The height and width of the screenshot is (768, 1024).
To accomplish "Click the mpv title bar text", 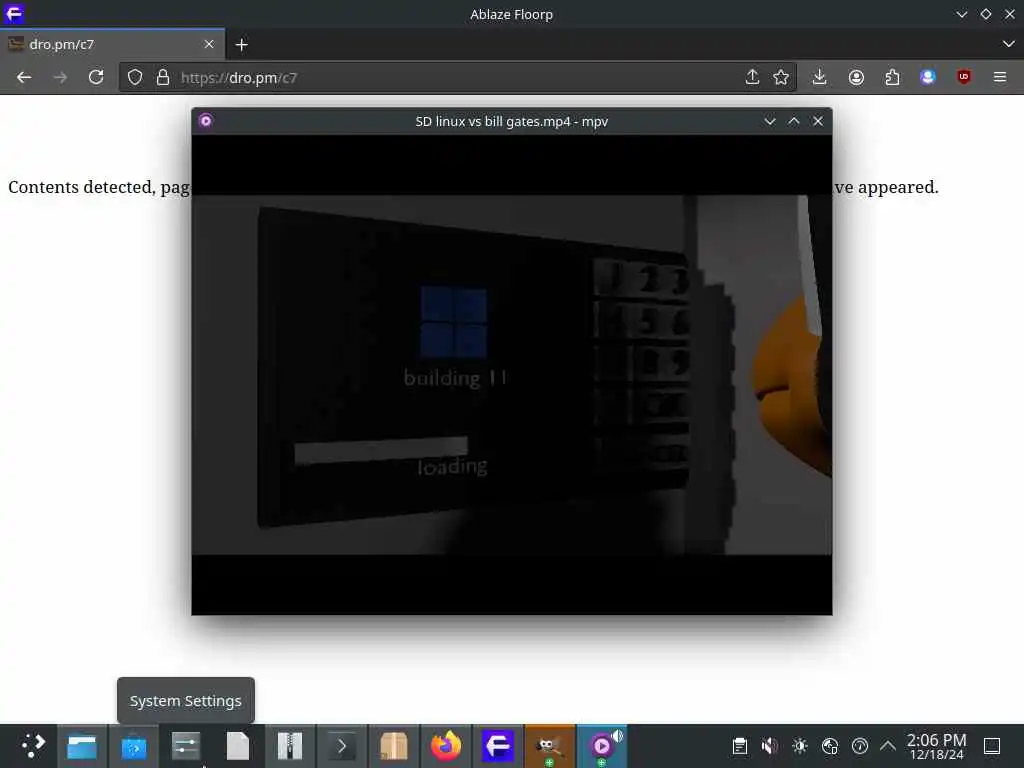I will [511, 121].
